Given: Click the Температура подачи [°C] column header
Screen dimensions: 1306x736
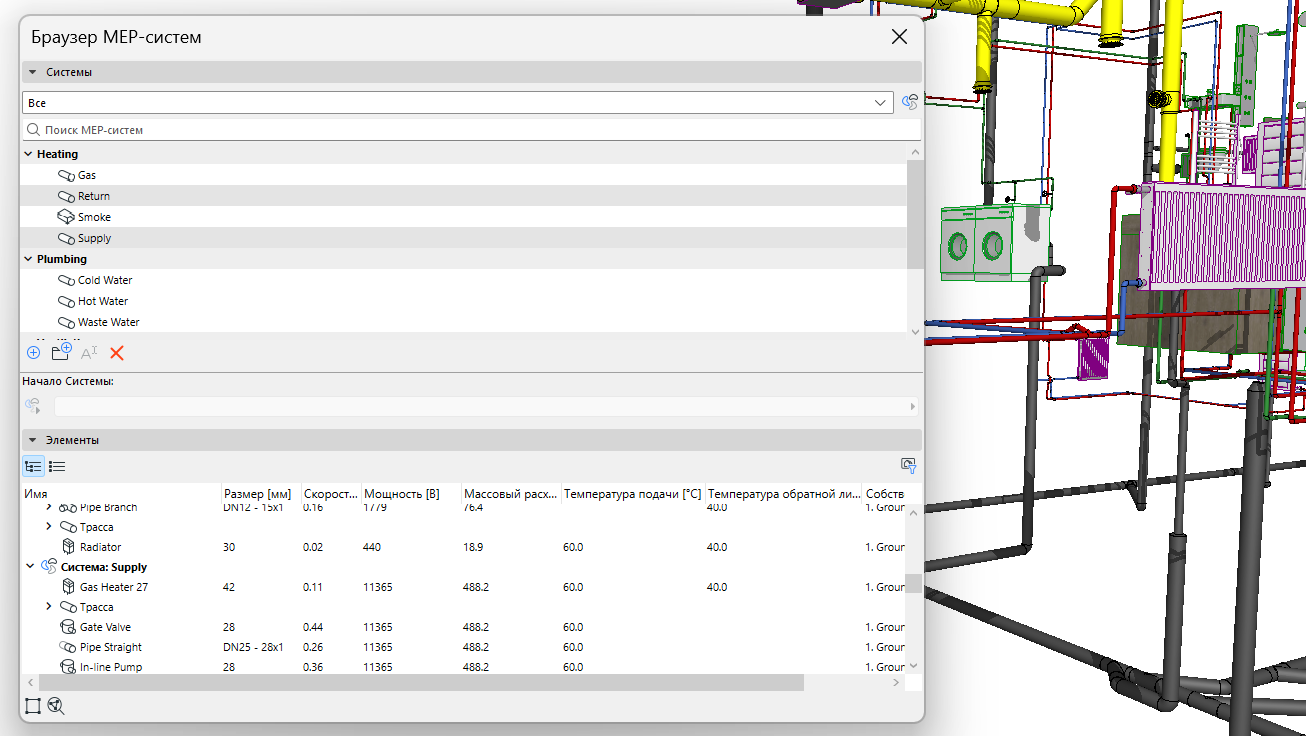Looking at the screenshot, I should 633,494.
